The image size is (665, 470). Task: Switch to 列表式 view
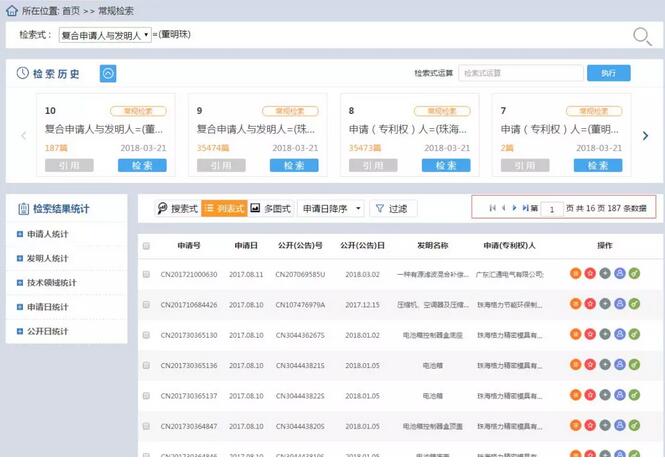click(x=224, y=208)
